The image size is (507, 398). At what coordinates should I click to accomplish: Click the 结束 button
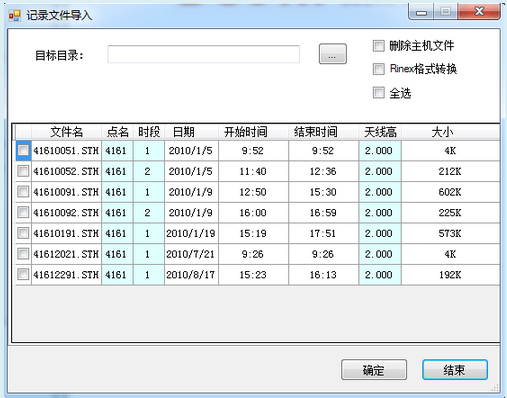(455, 370)
